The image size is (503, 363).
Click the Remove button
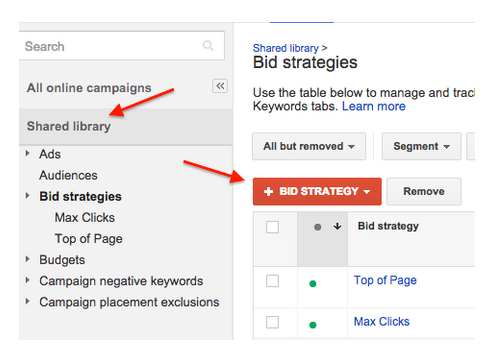point(424,191)
